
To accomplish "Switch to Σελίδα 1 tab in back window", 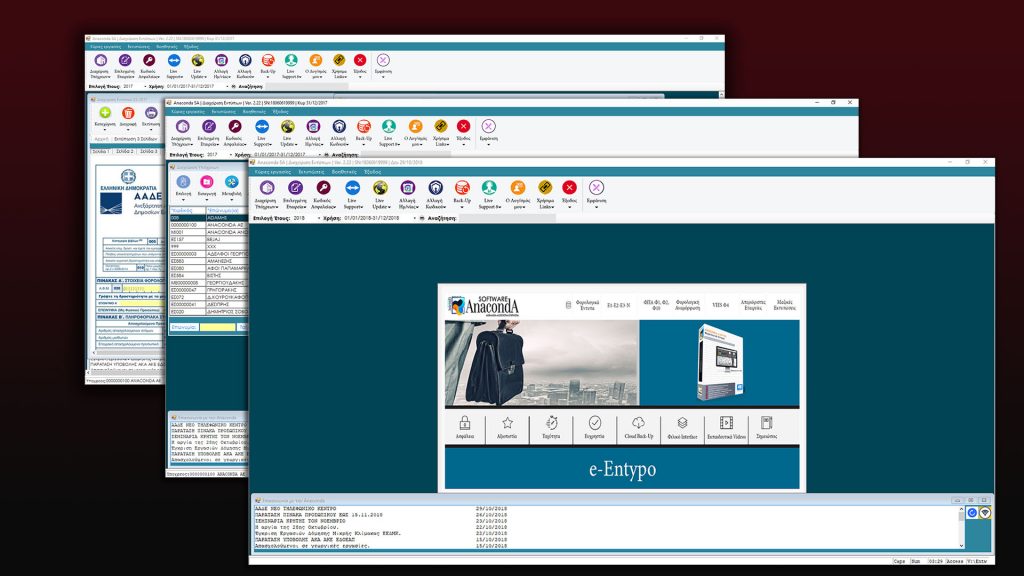I will 101,152.
